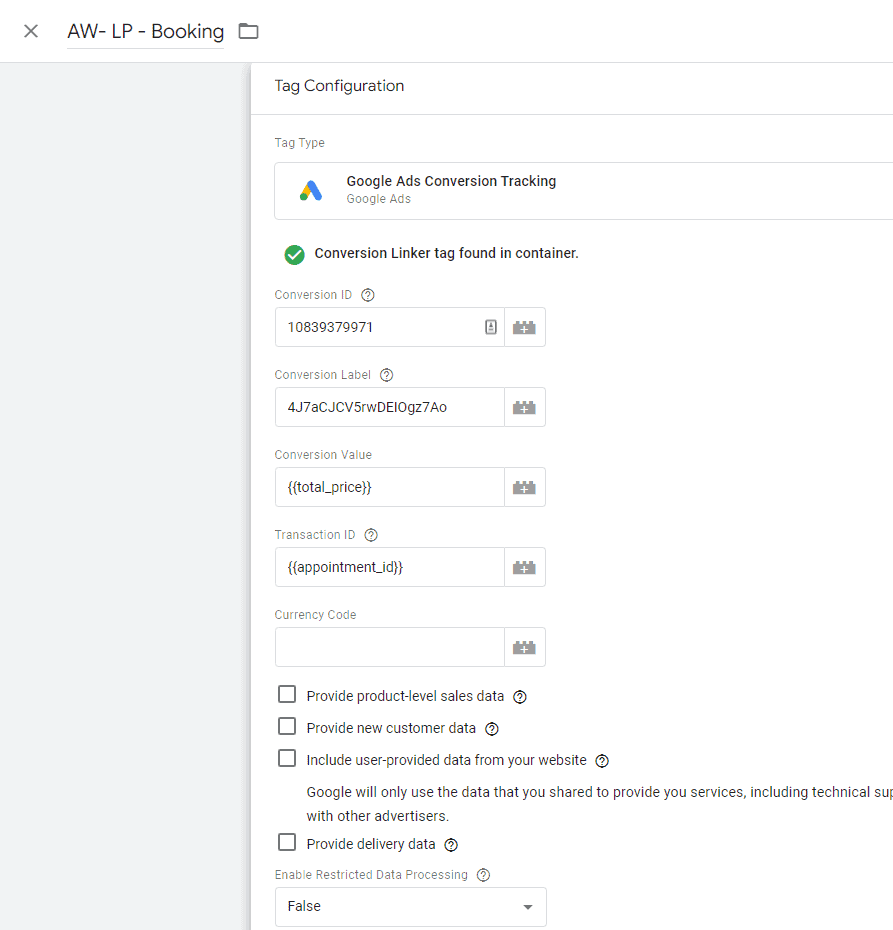The height and width of the screenshot is (930, 893).
Task: Check the Provide new customer data box
Action: [x=287, y=726]
